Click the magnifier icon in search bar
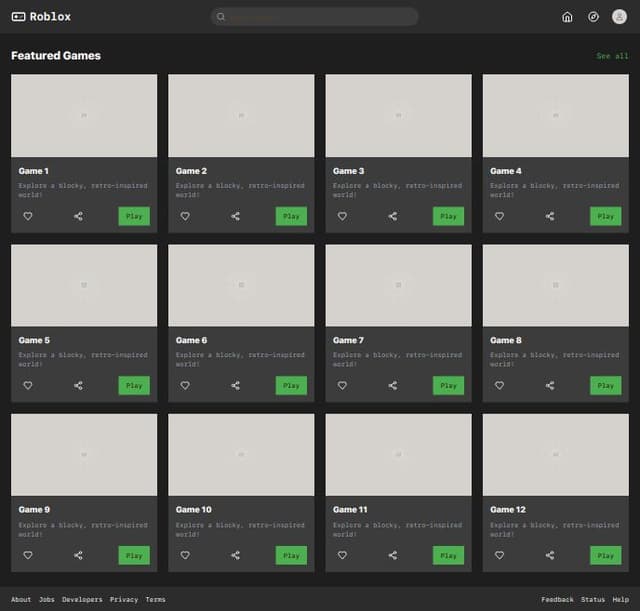This screenshot has height=611, width=640. [x=221, y=17]
